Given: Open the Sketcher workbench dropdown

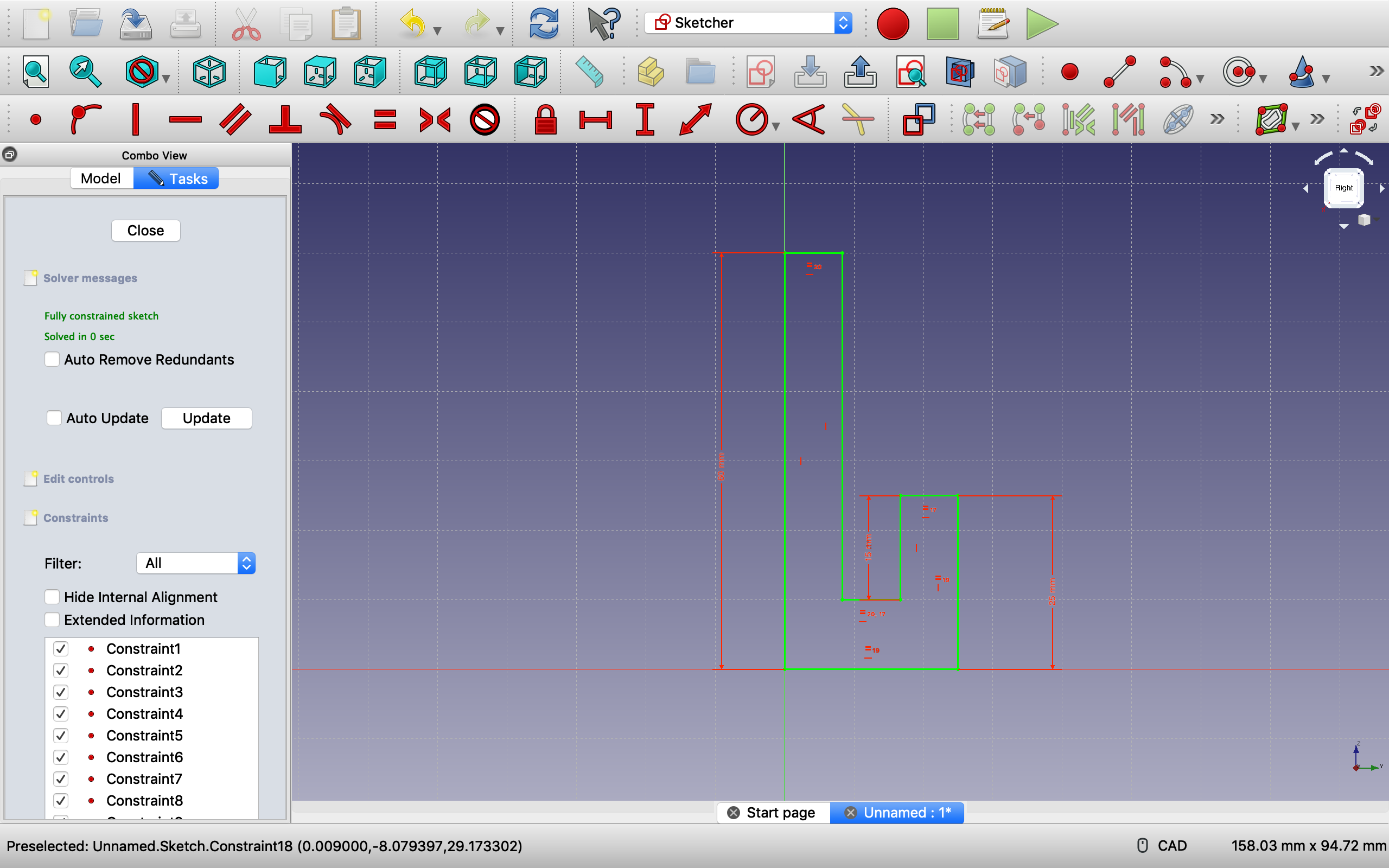Looking at the screenshot, I should pos(748,23).
